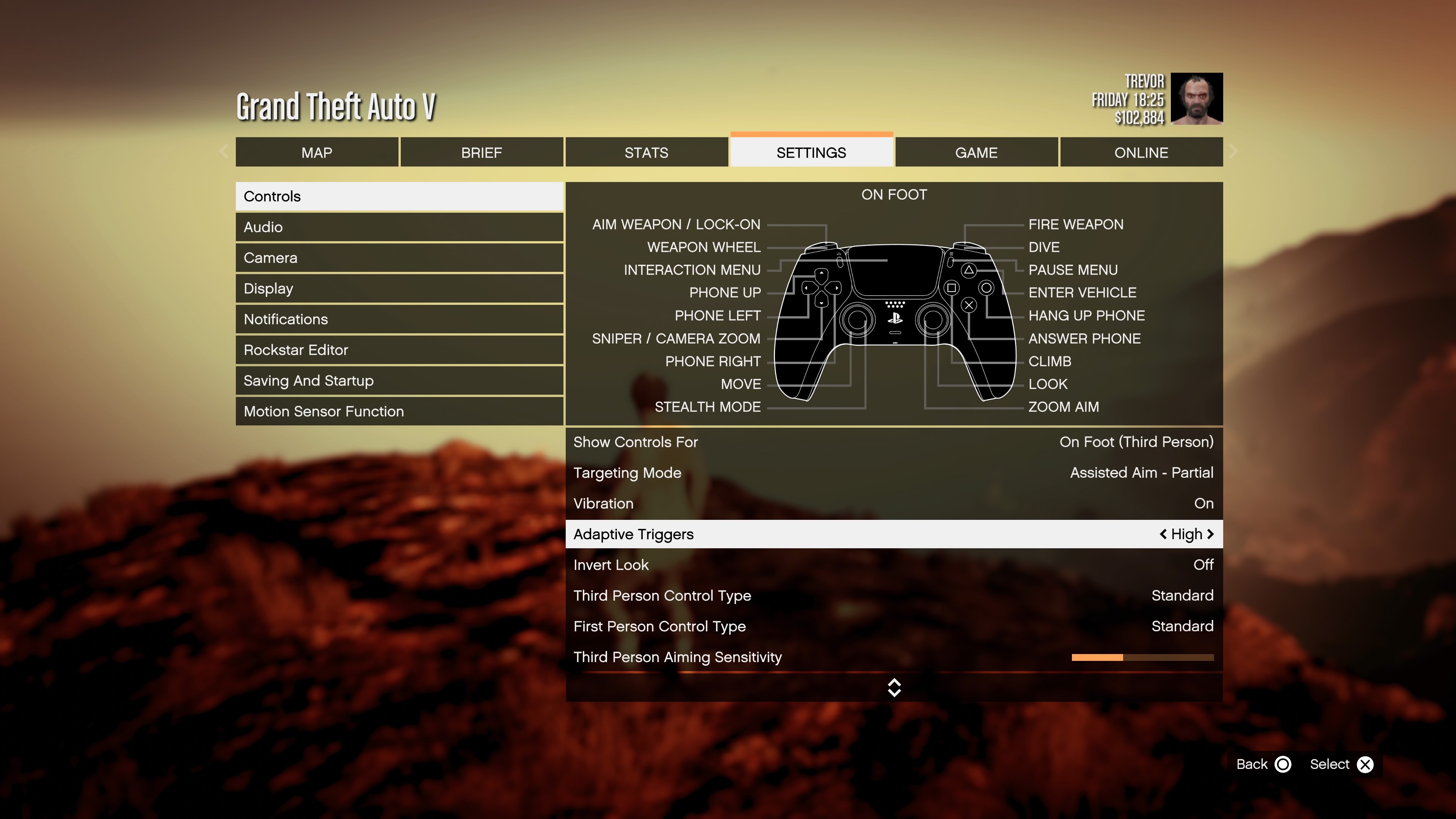
Task: Increase Adaptive Triggers with the right chevron
Action: pyautogui.click(x=1210, y=533)
